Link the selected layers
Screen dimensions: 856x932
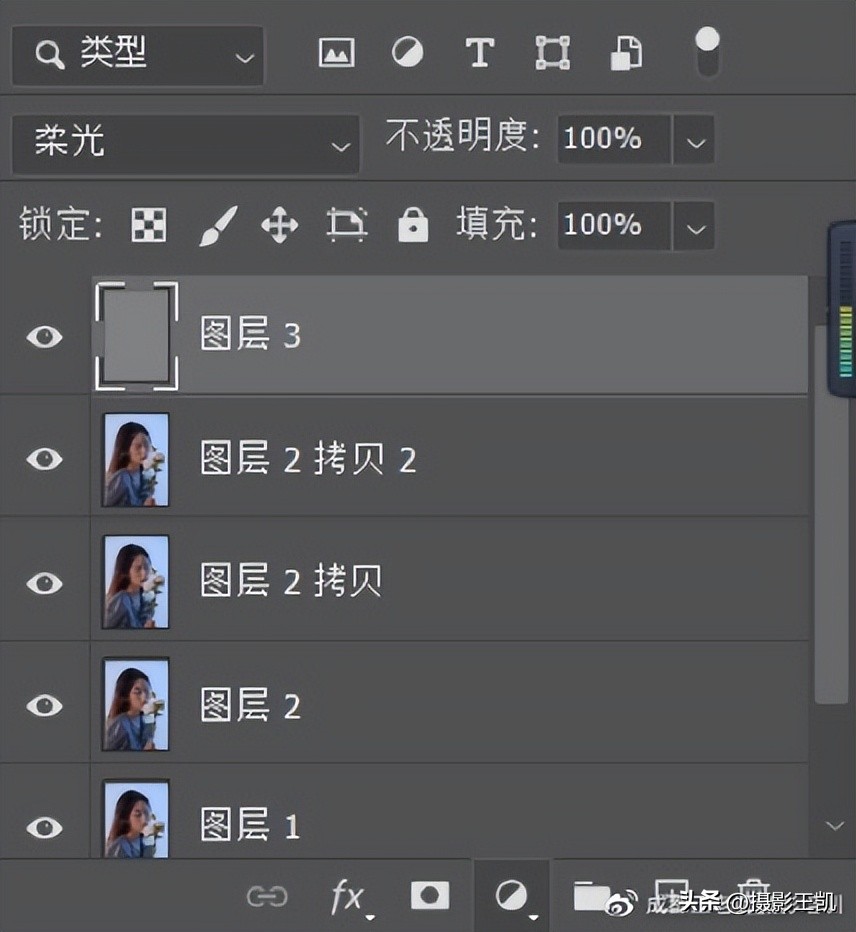point(268,897)
